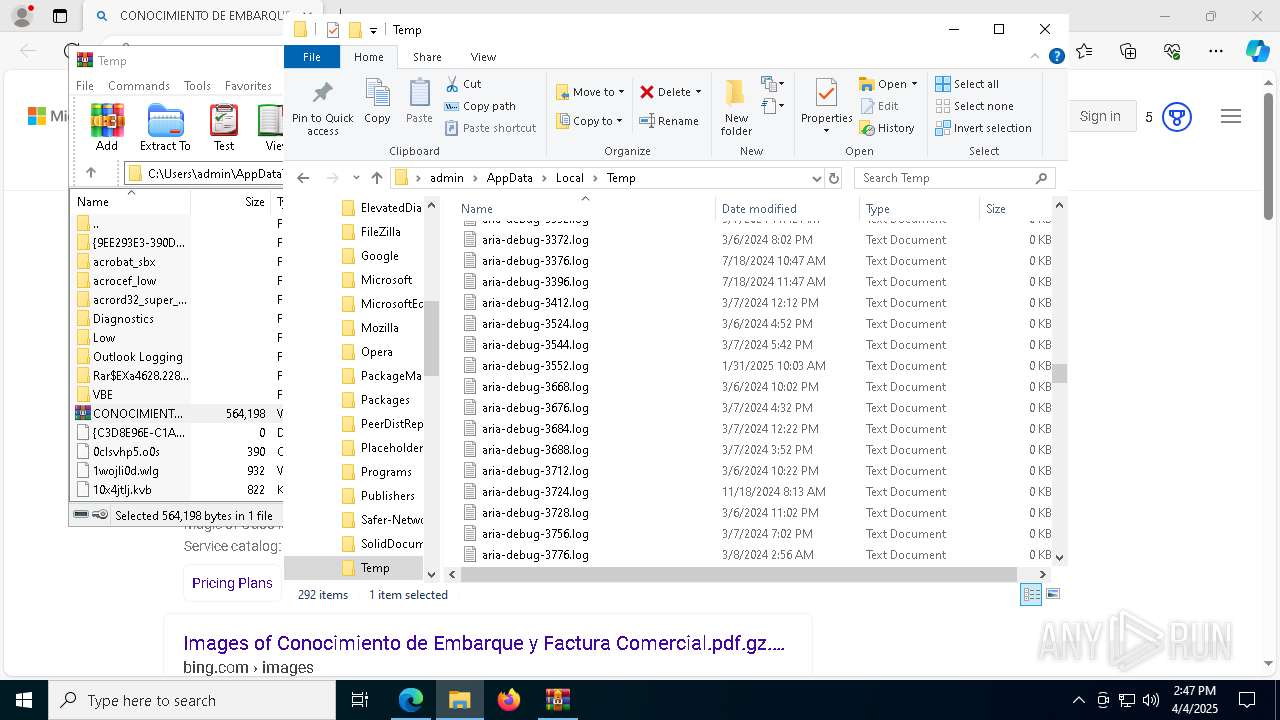Switch to Details view icon in status bar
This screenshot has width=1280, height=720.
pyautogui.click(x=1031, y=594)
